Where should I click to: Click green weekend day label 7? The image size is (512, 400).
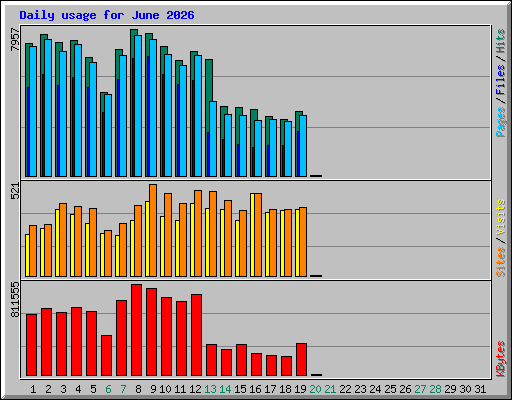123,389
